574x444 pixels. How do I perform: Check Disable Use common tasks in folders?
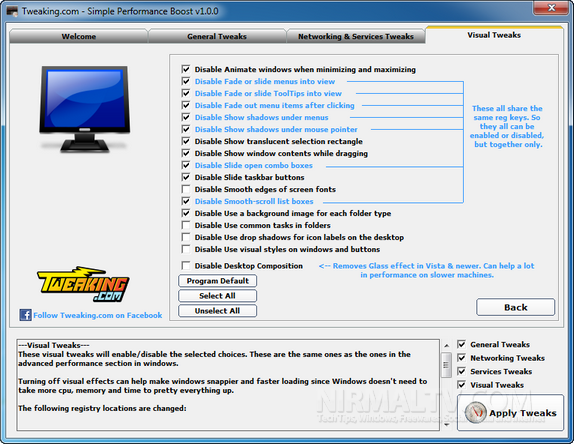point(186,225)
